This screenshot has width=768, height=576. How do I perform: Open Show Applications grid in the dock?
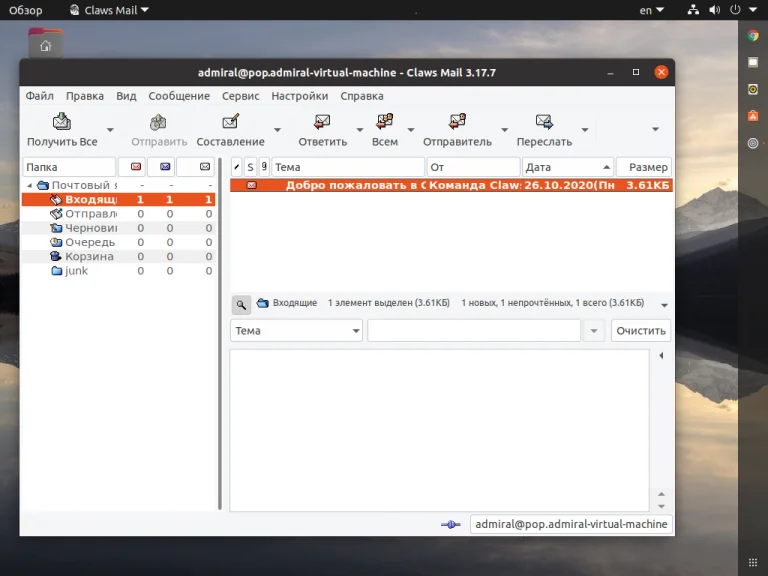pyautogui.click(x=753, y=563)
